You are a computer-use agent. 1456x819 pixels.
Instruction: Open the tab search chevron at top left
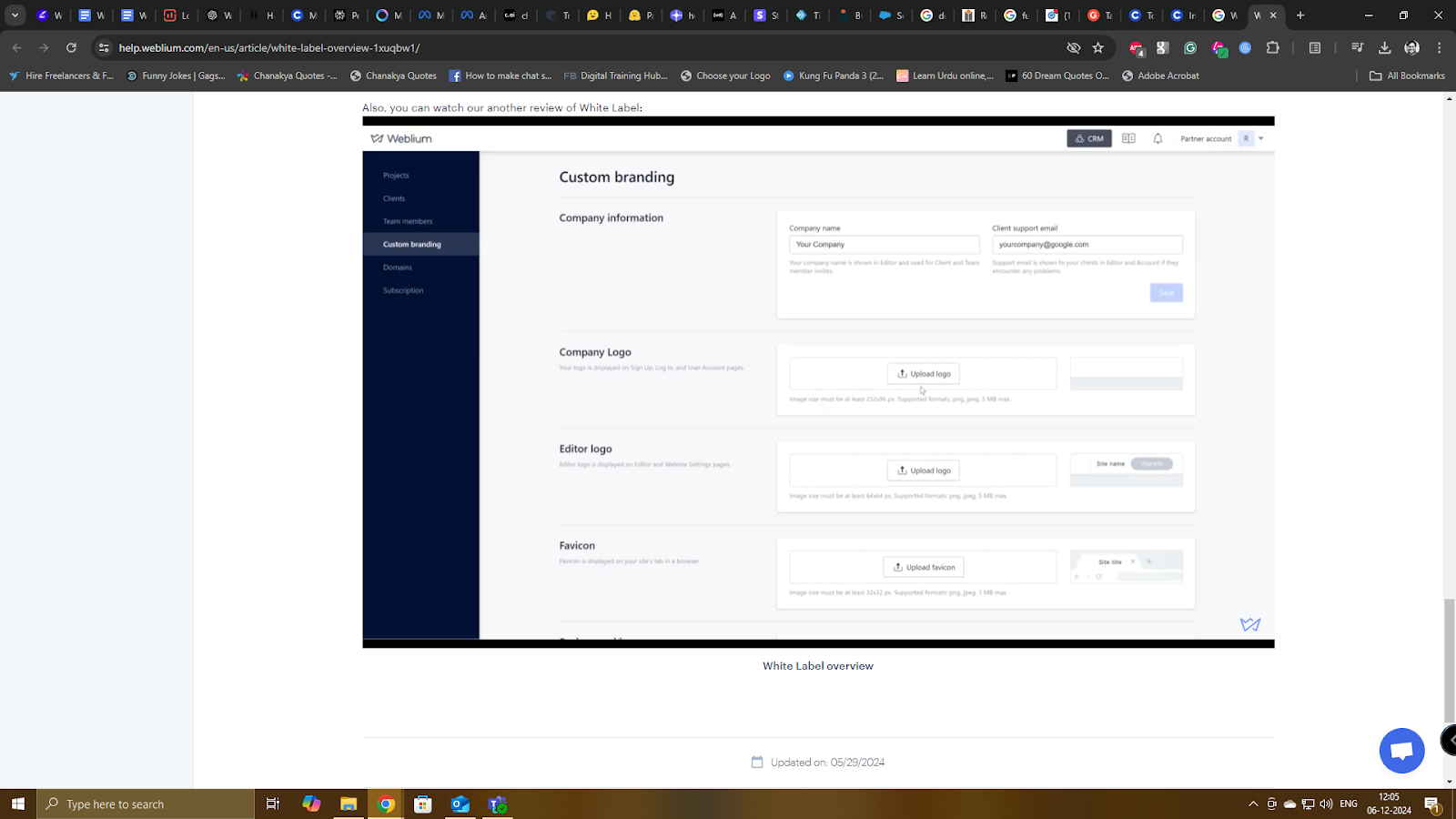click(15, 15)
